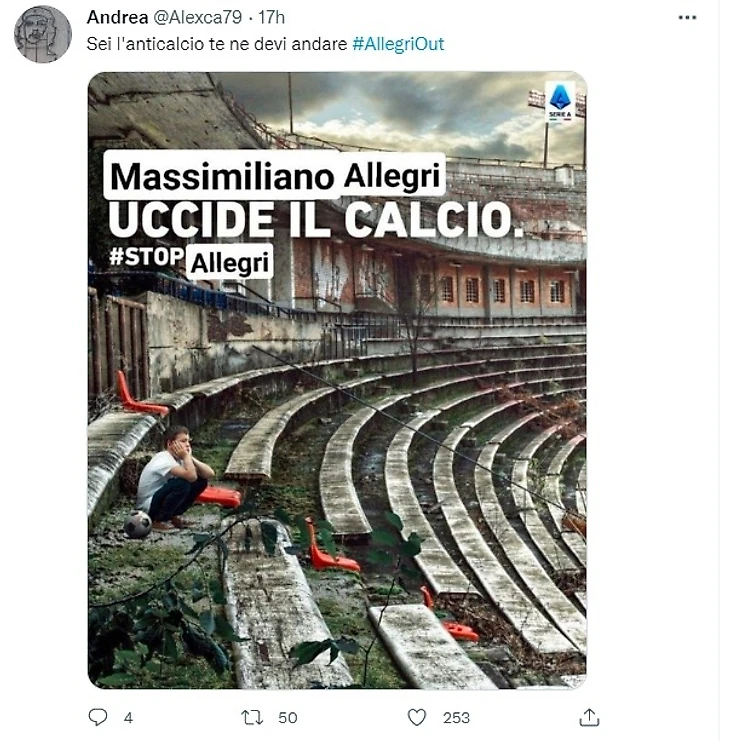Click the soccer ball in the photo
730x741 pixels.
click(137, 524)
